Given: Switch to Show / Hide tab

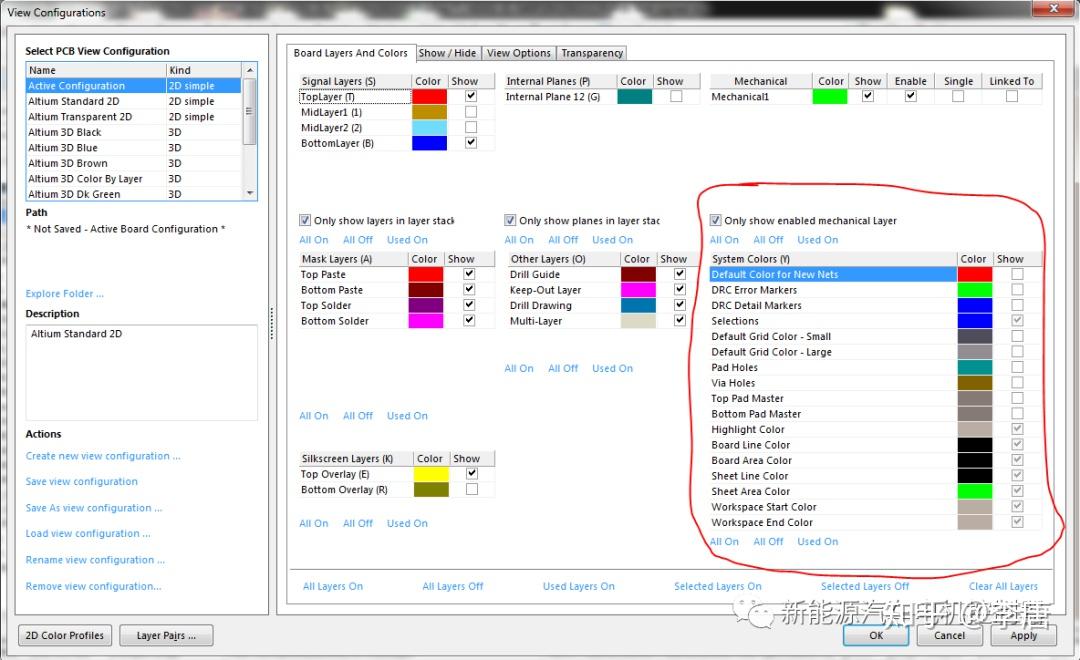Looking at the screenshot, I should click(447, 53).
